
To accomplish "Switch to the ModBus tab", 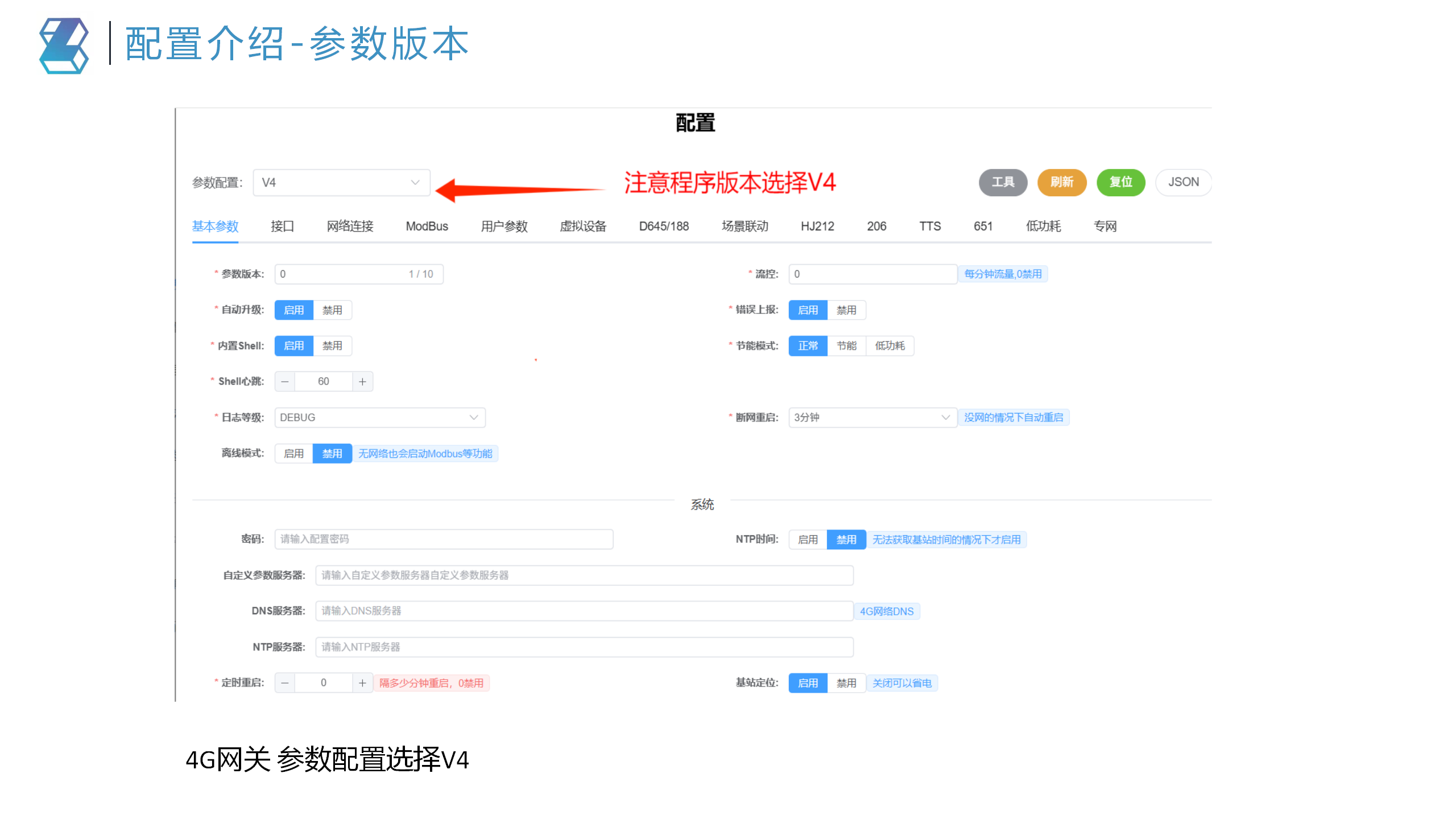I will (x=427, y=226).
